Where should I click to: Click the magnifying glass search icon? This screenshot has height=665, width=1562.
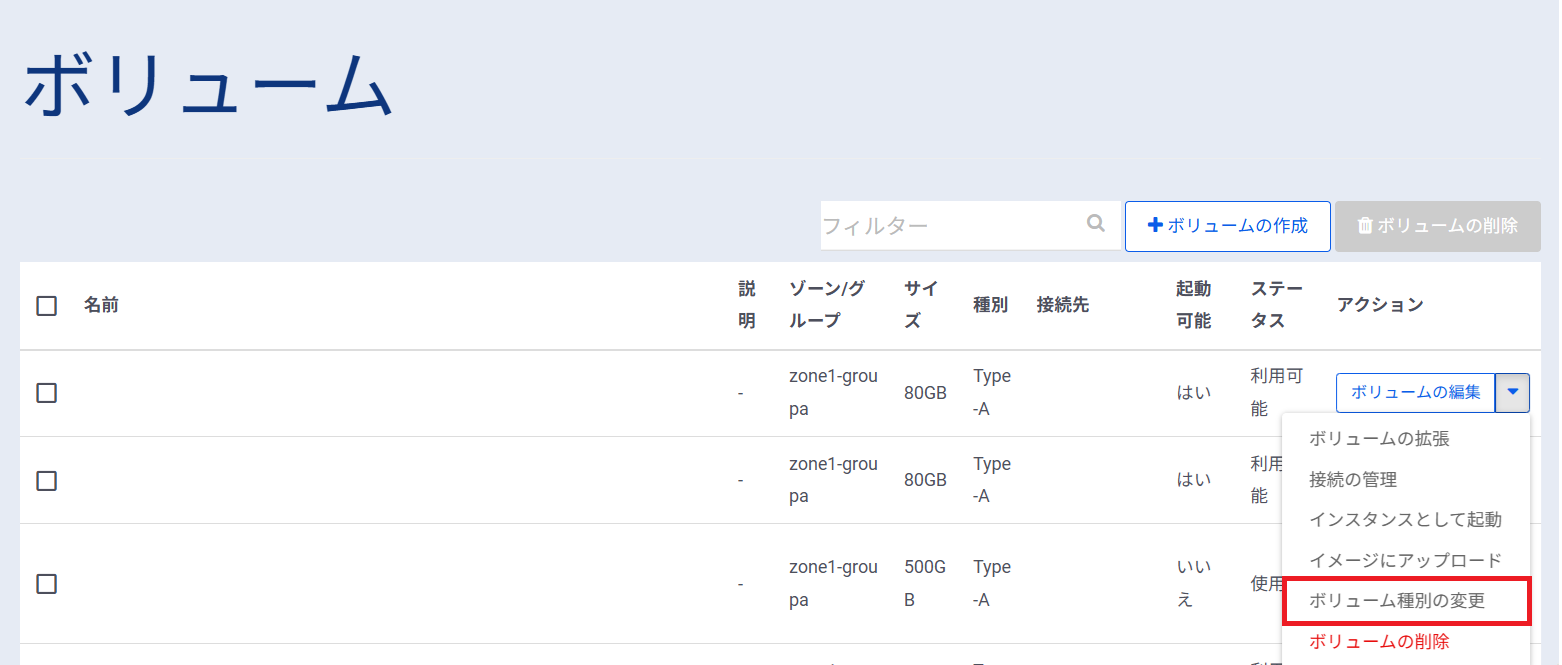pos(1096,224)
